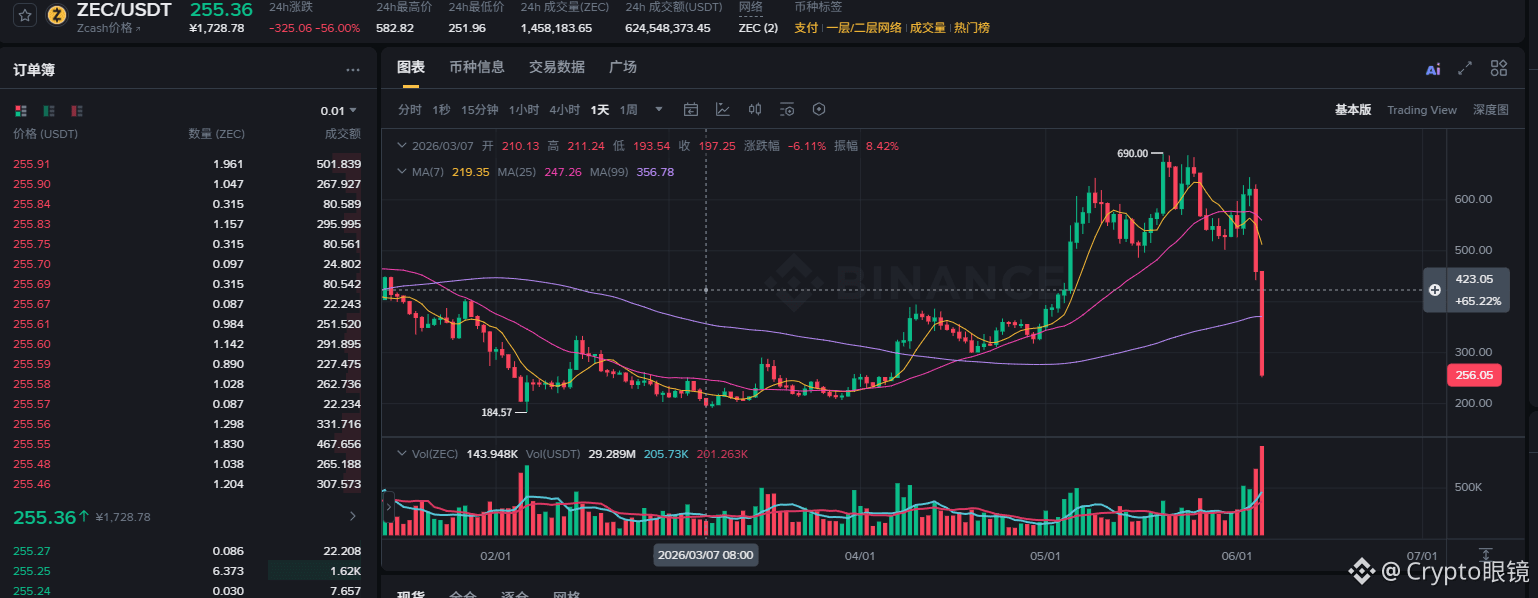Switch to the 图表 tab

pyautogui.click(x=411, y=67)
